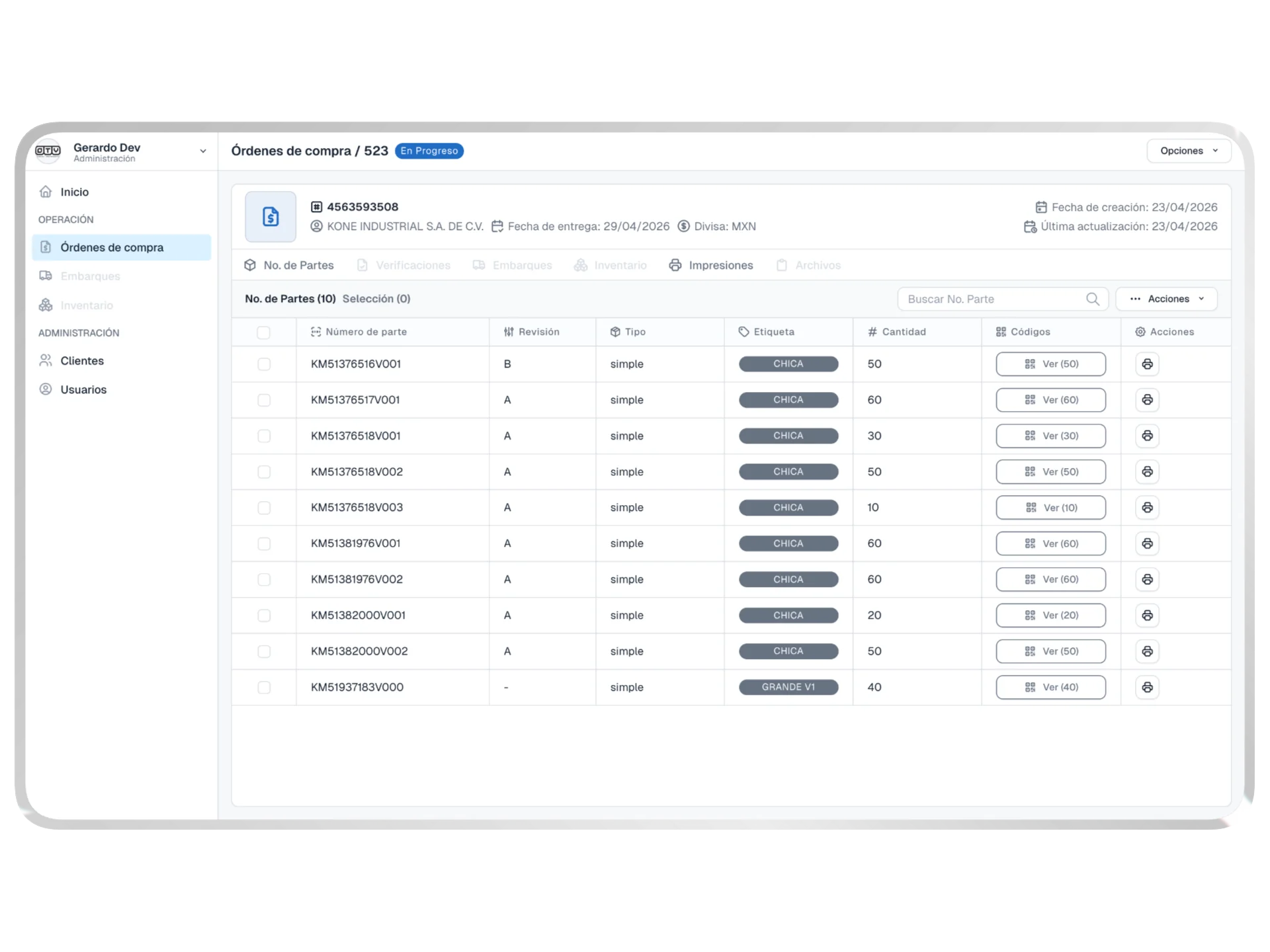Open the Opciones dropdown
Image resolution: width=1270 pixels, height=952 pixels.
(1188, 151)
